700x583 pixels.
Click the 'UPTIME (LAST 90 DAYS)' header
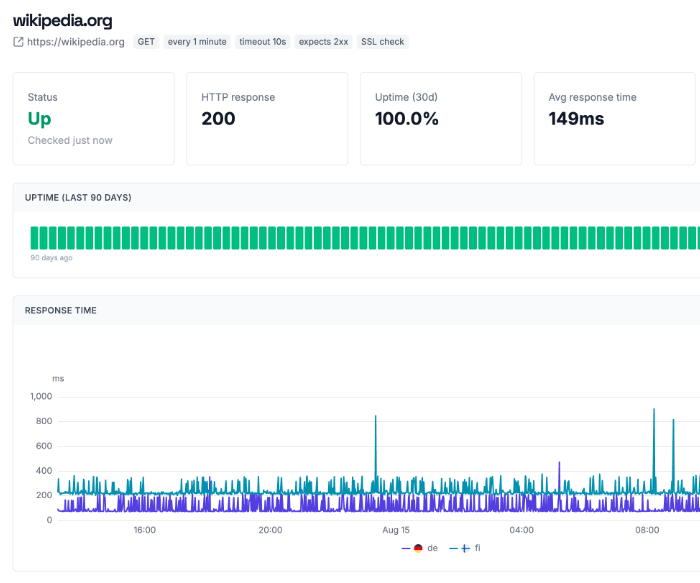click(x=78, y=198)
